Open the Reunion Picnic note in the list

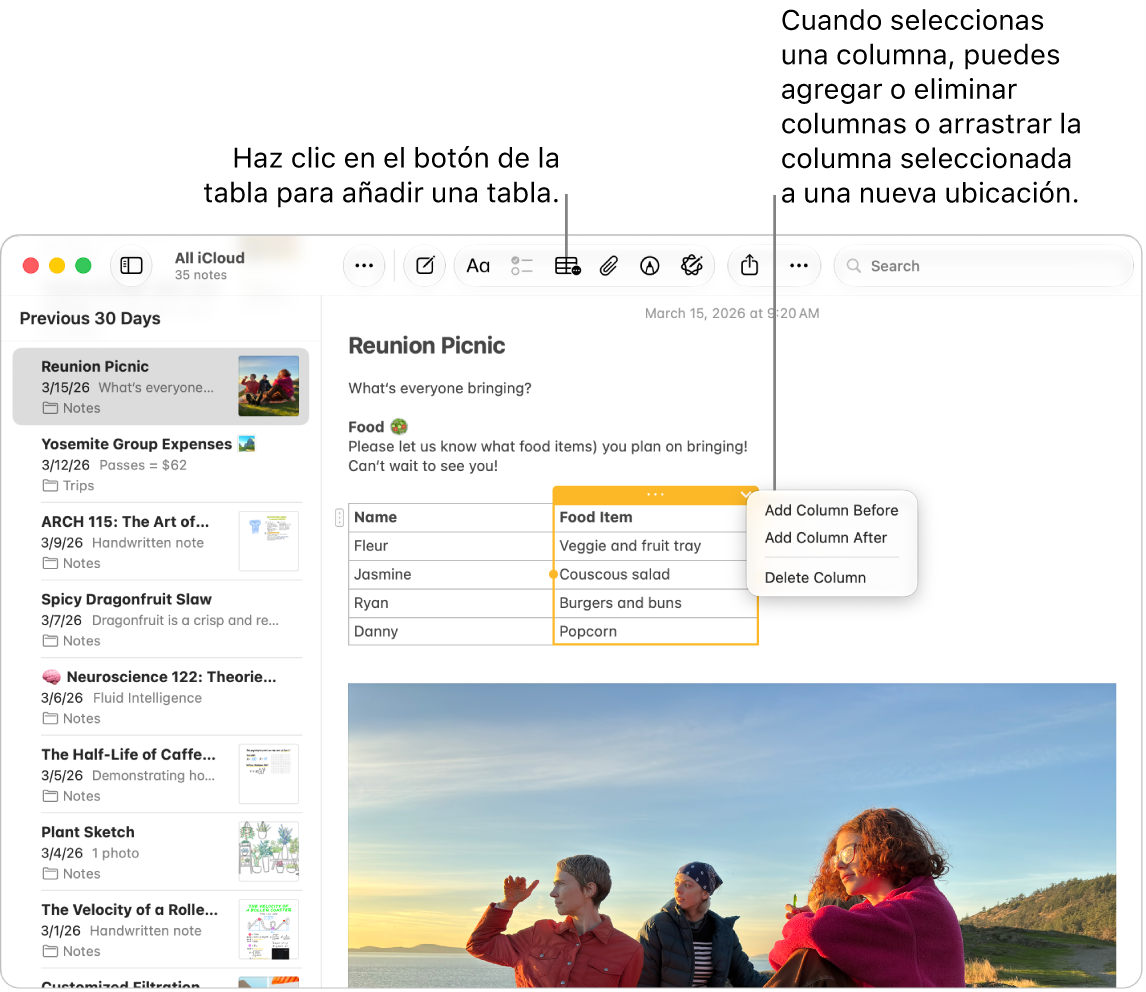(161, 386)
